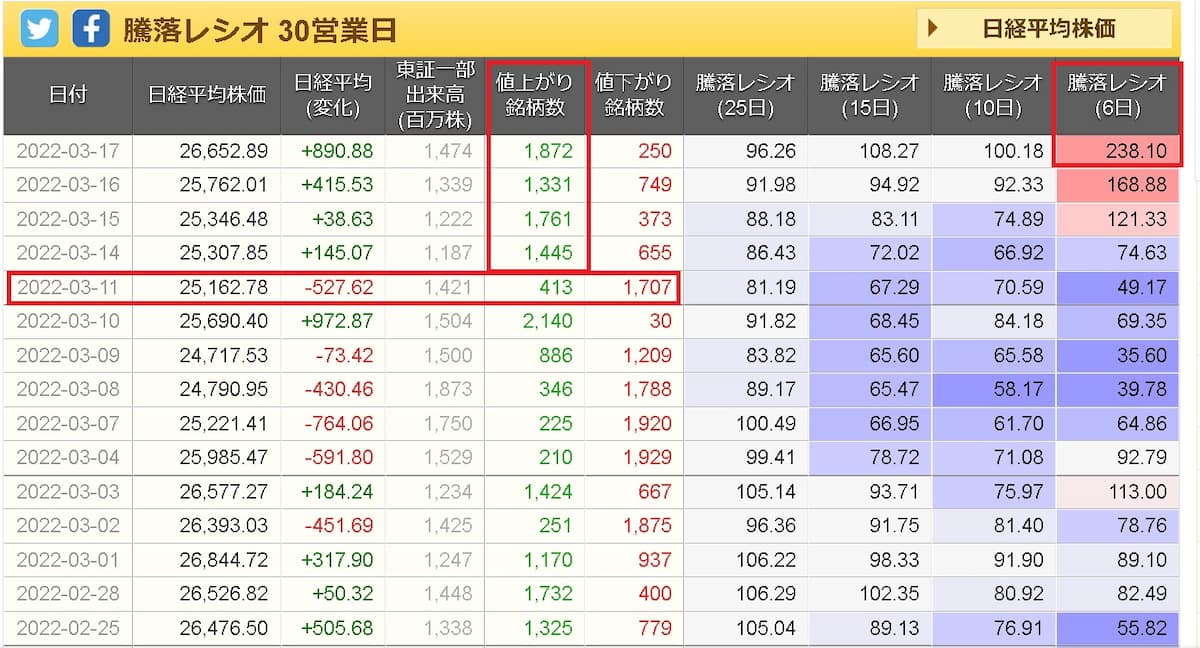Screen dimensions: 1200x648
Task: Click the 東証一部出来高 column header
Action: coord(435,96)
